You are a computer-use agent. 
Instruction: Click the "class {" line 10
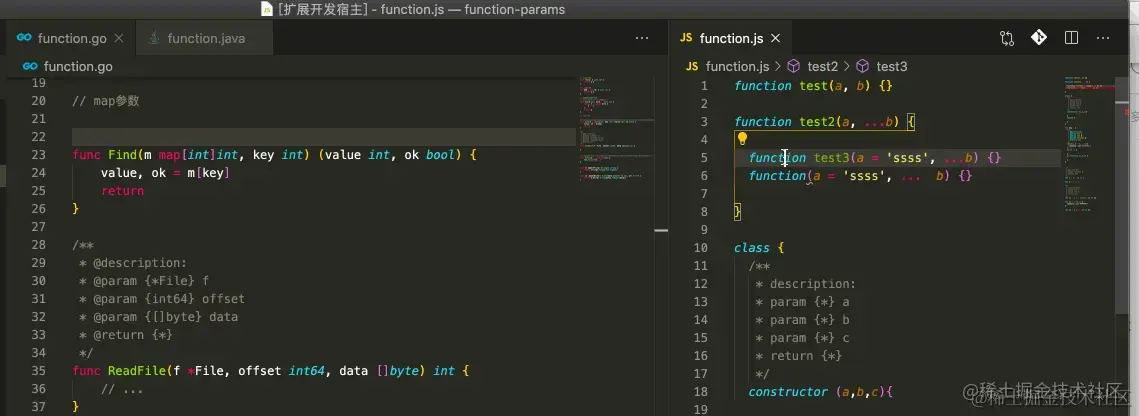pos(759,248)
